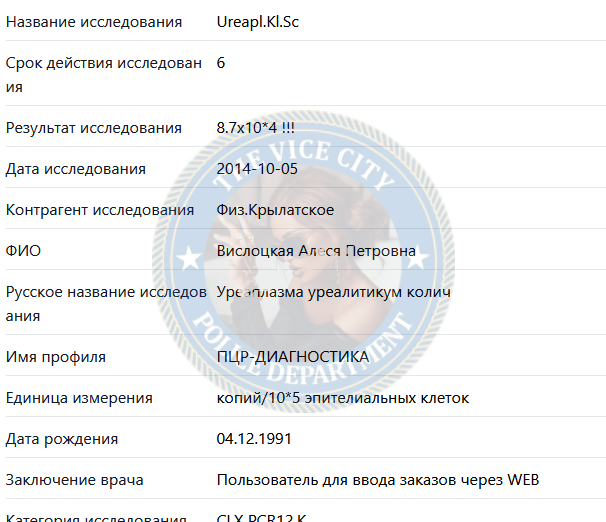Click the 'Дата исследования' label
This screenshot has height=522, width=606.
(x=76, y=169)
